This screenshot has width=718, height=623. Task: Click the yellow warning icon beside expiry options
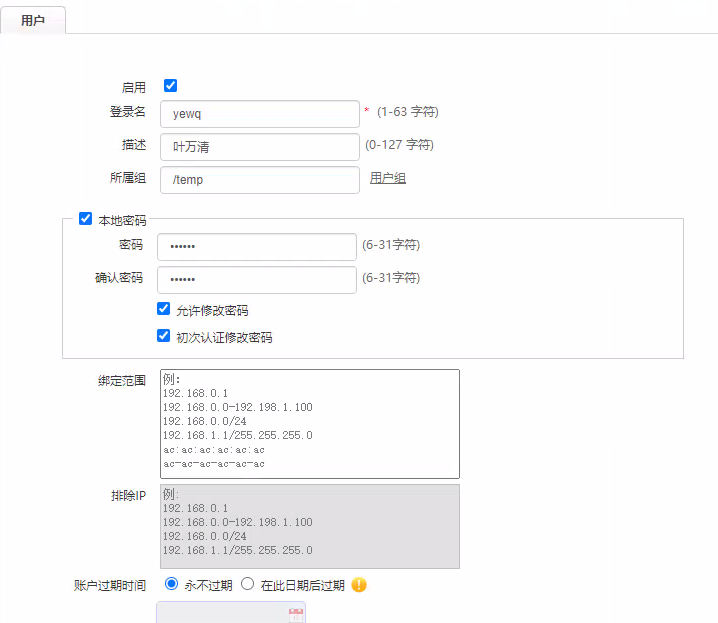tap(359, 585)
